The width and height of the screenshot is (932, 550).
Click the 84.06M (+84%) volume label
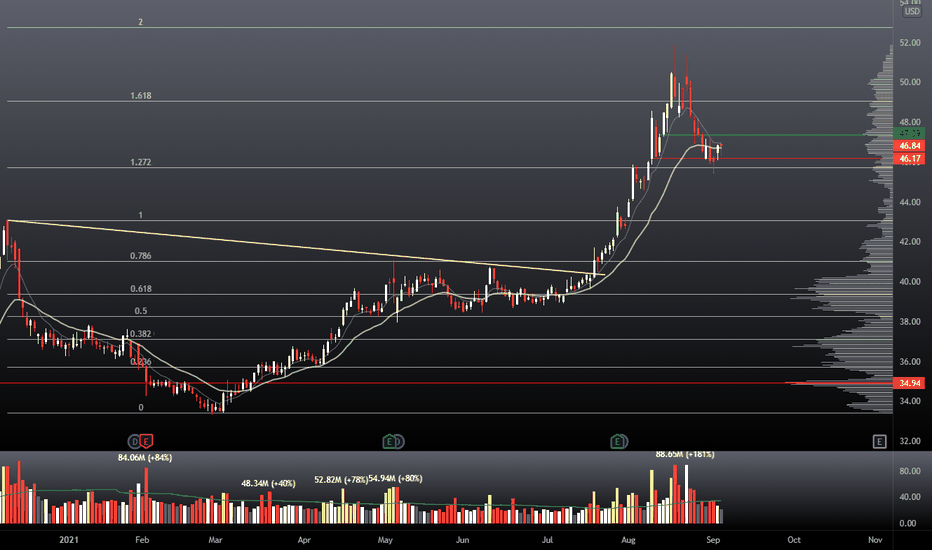pyautogui.click(x=145, y=458)
